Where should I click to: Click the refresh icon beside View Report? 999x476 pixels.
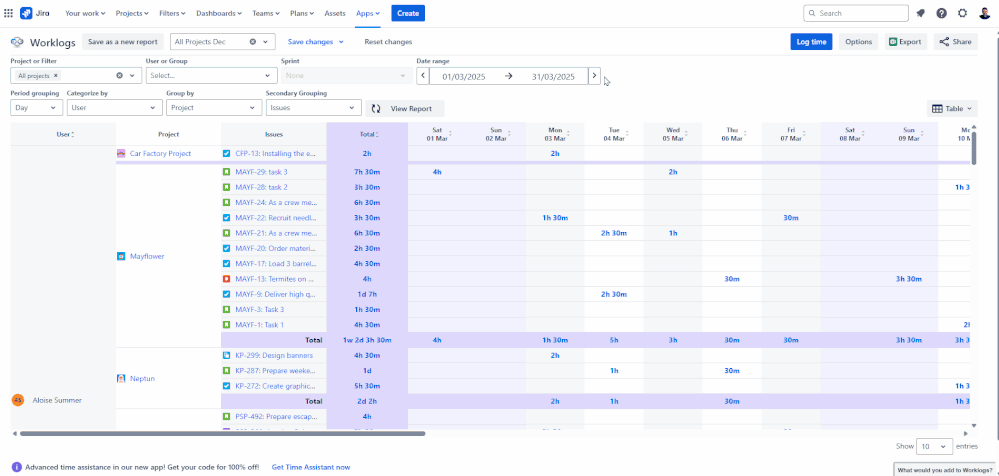(x=376, y=108)
